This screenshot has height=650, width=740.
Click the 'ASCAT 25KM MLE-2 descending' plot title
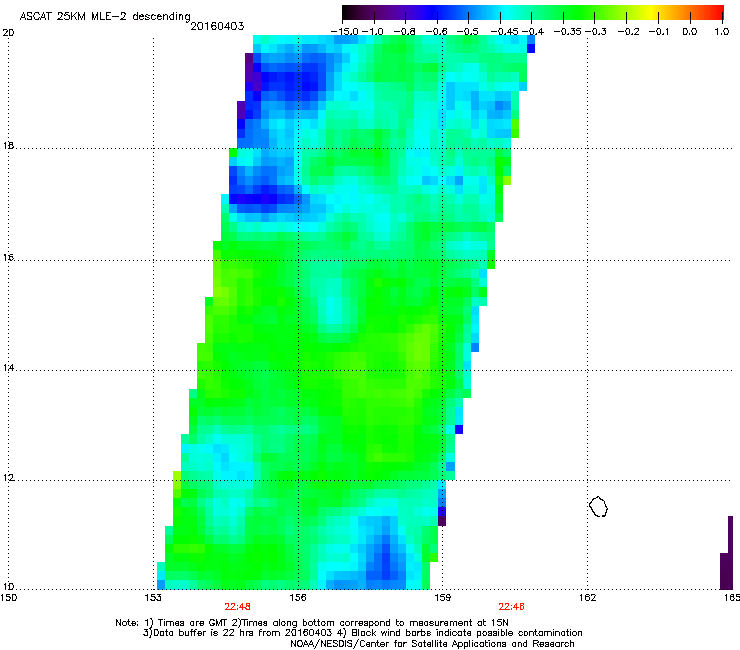pyautogui.click(x=105, y=17)
